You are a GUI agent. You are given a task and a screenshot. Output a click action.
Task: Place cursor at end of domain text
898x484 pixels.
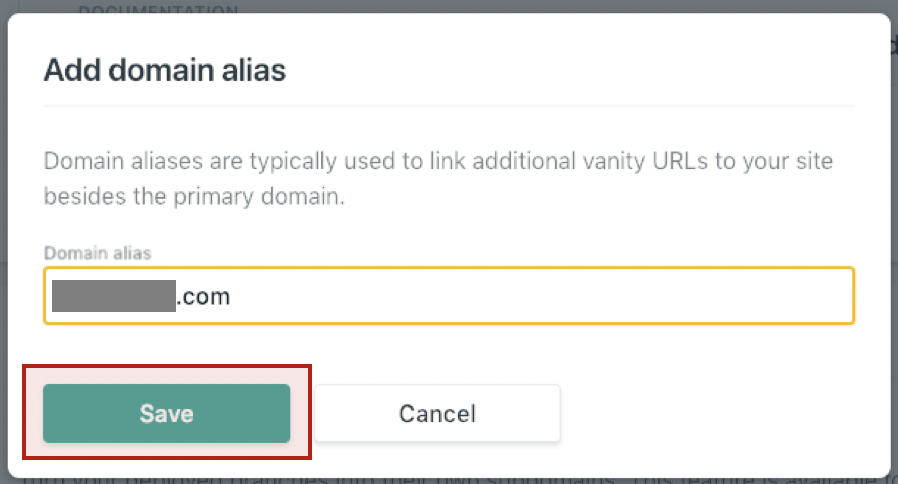click(231, 296)
